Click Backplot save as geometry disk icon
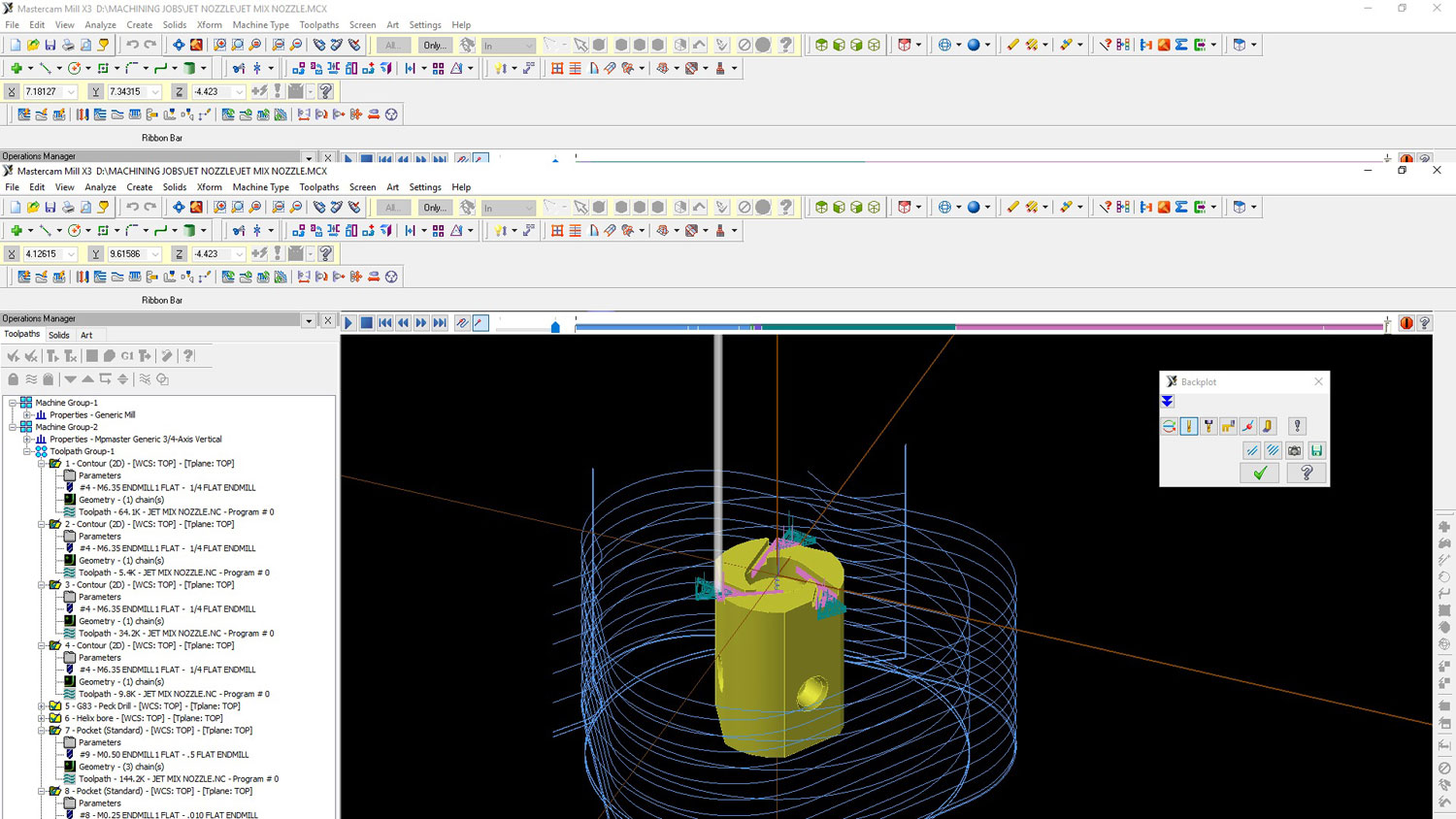 click(1316, 450)
